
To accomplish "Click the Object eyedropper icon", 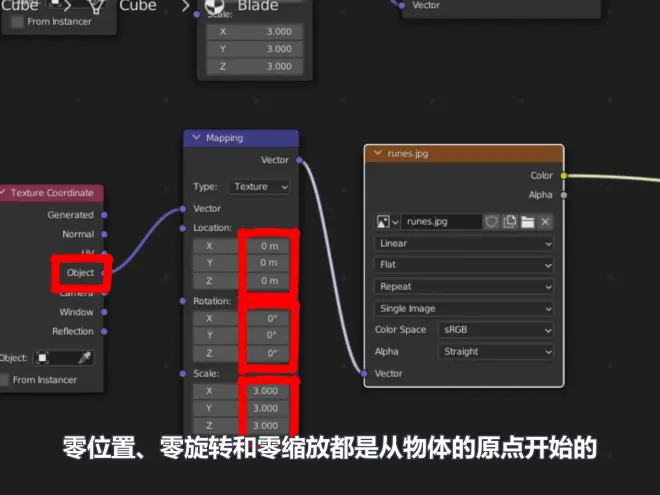I will coord(85,358).
